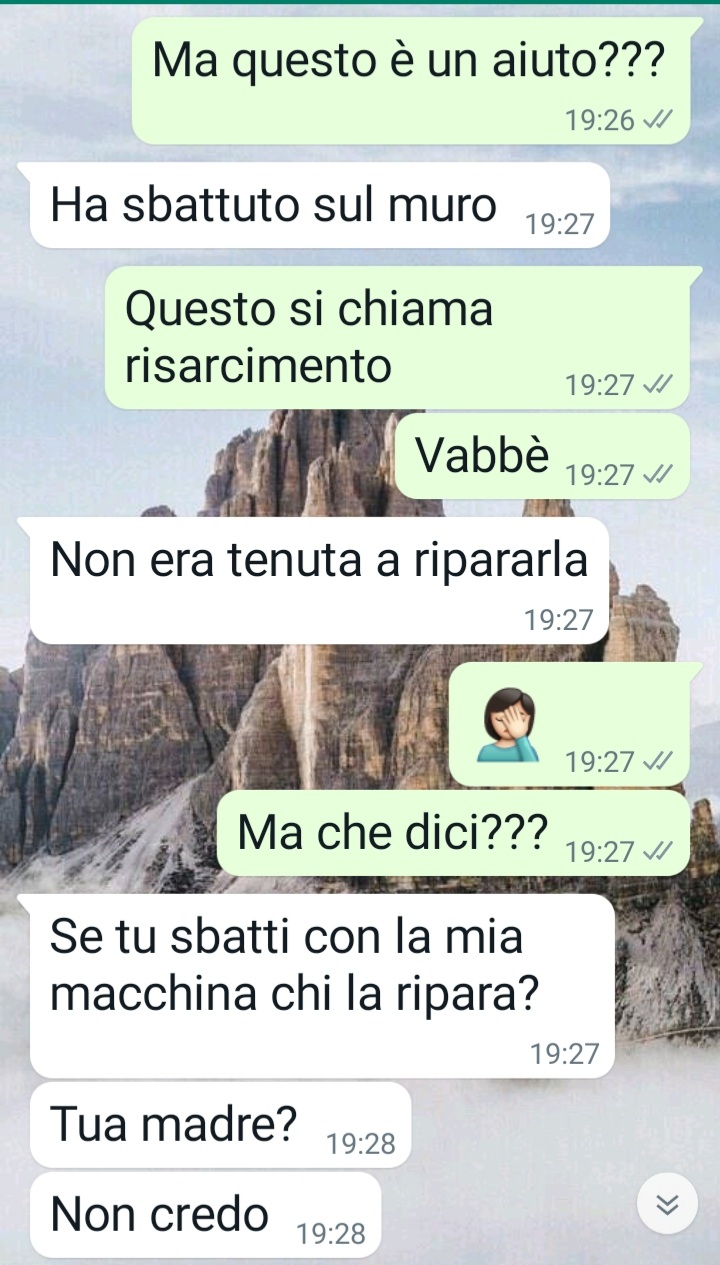Select the 'Non credo' message bubble
The image size is (720, 1265).
click(206, 1214)
